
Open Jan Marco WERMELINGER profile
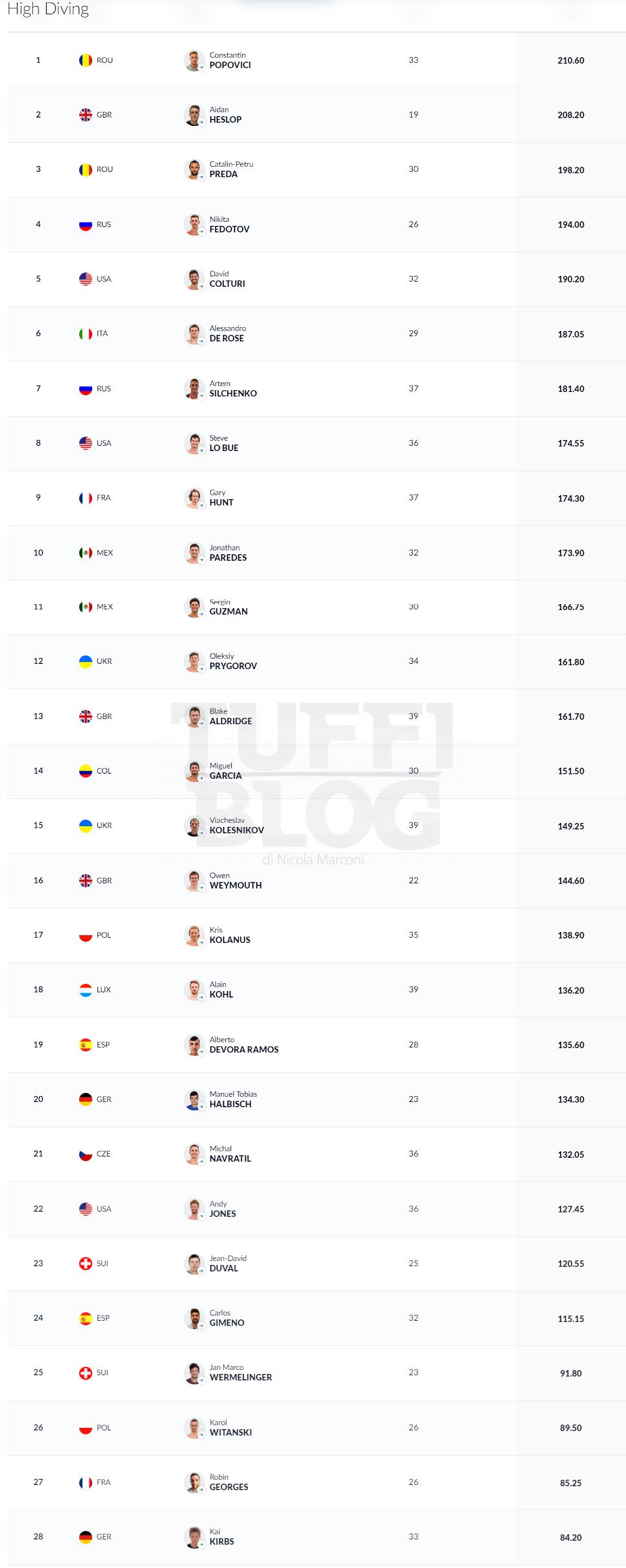tap(241, 1372)
